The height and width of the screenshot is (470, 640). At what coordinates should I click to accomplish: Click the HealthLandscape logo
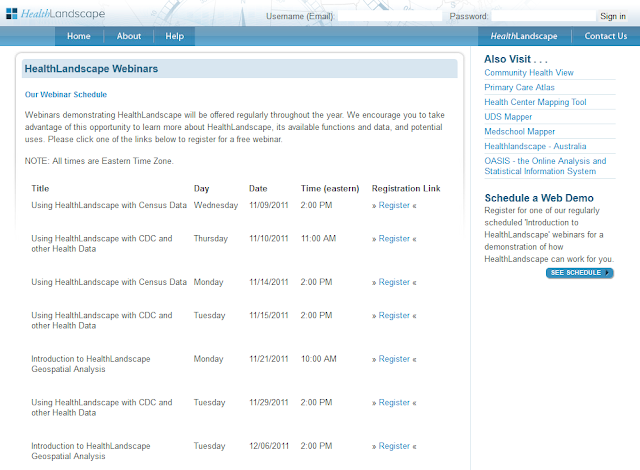(x=56, y=14)
